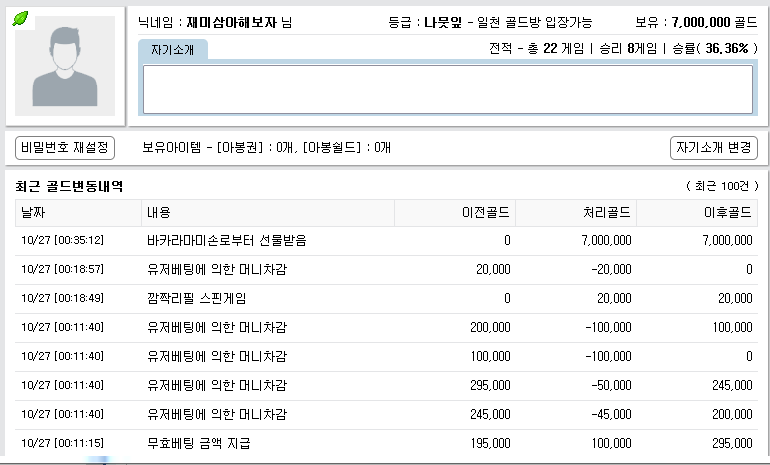Select the 자기소개 tab
The height and width of the screenshot is (465, 770).
tap(172, 50)
